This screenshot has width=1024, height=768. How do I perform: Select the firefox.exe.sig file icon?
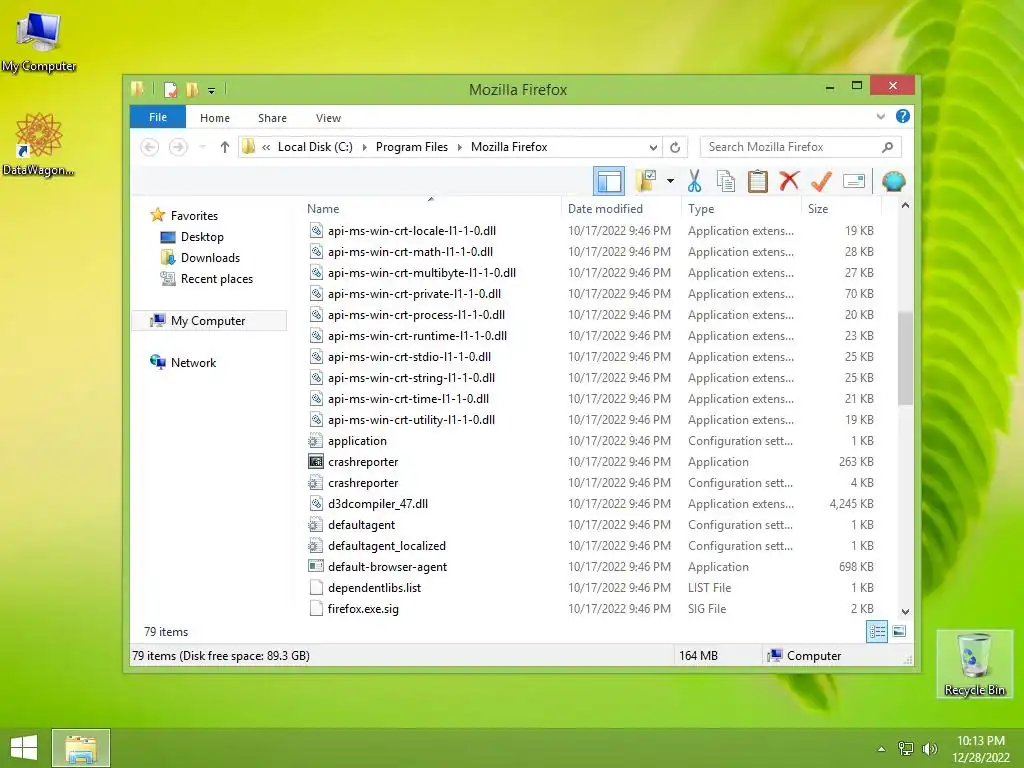point(316,609)
